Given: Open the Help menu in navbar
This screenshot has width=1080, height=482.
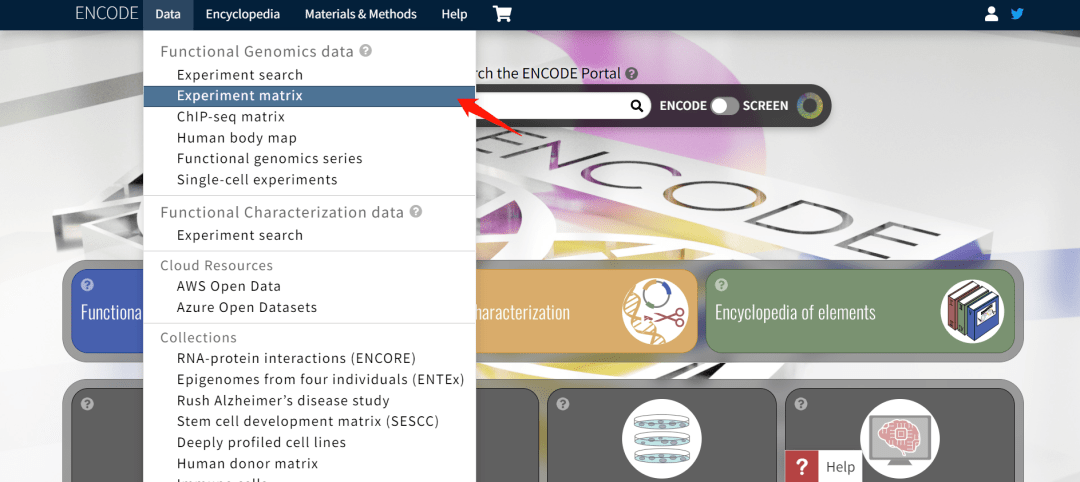Looking at the screenshot, I should click(454, 14).
